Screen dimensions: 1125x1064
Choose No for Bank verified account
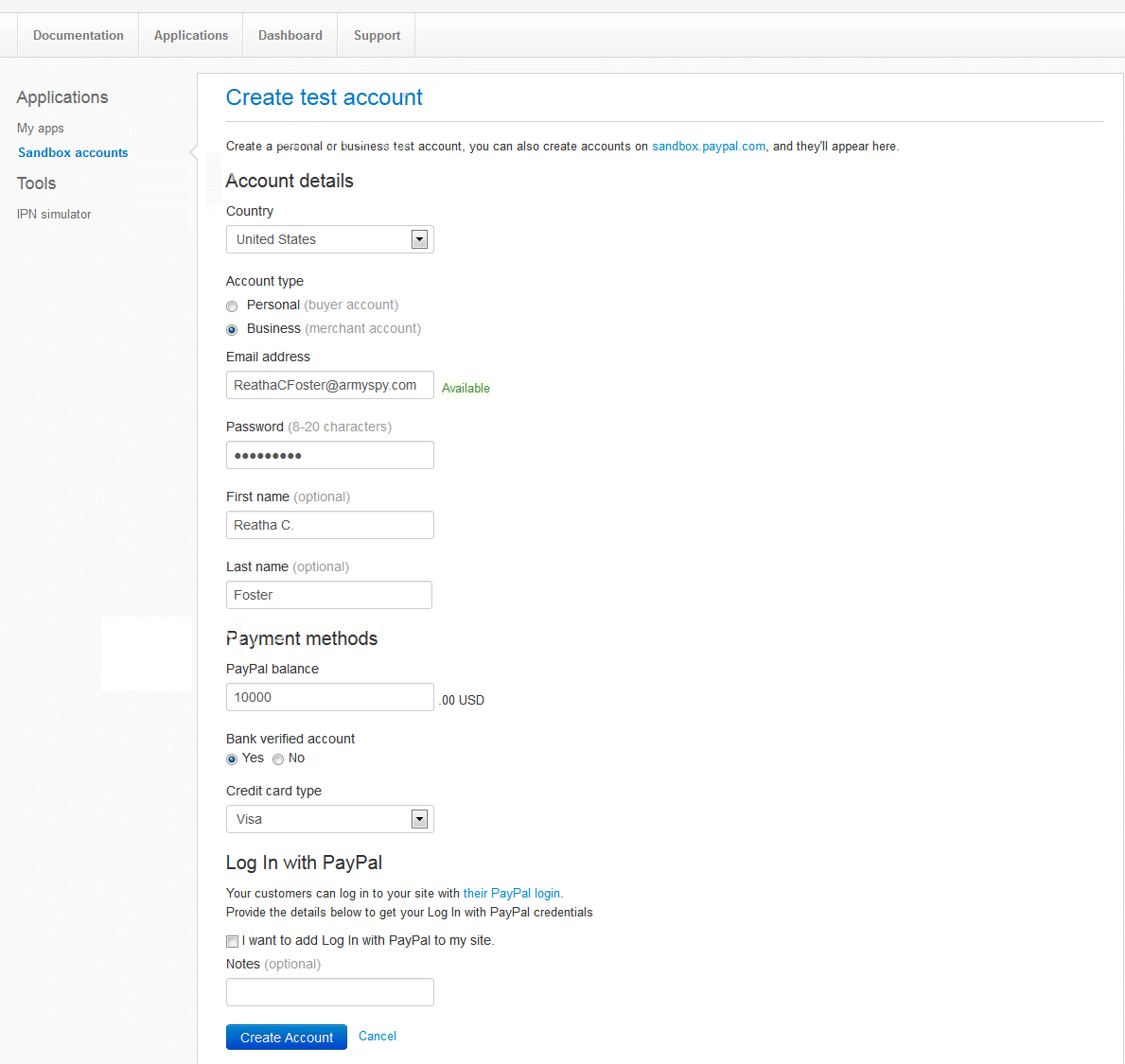(x=277, y=759)
